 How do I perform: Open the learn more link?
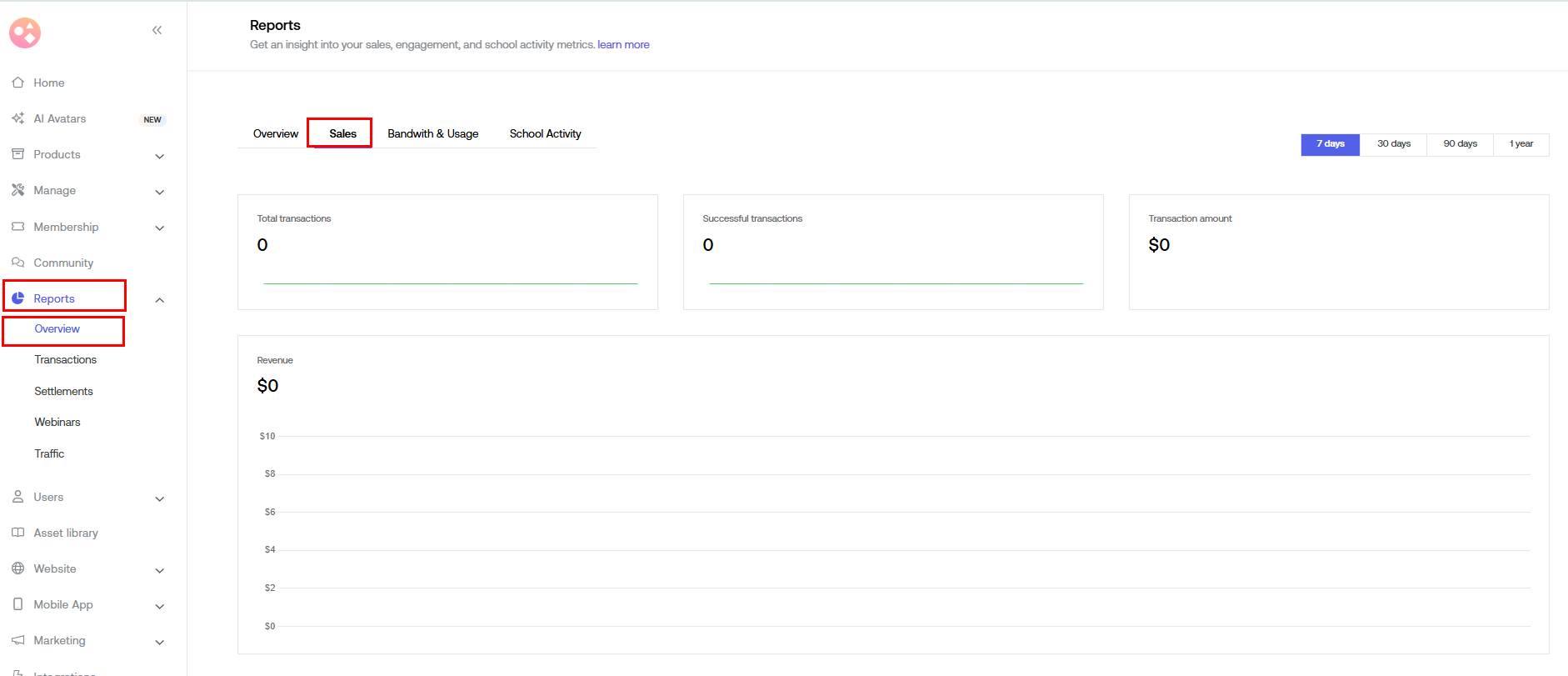point(623,45)
